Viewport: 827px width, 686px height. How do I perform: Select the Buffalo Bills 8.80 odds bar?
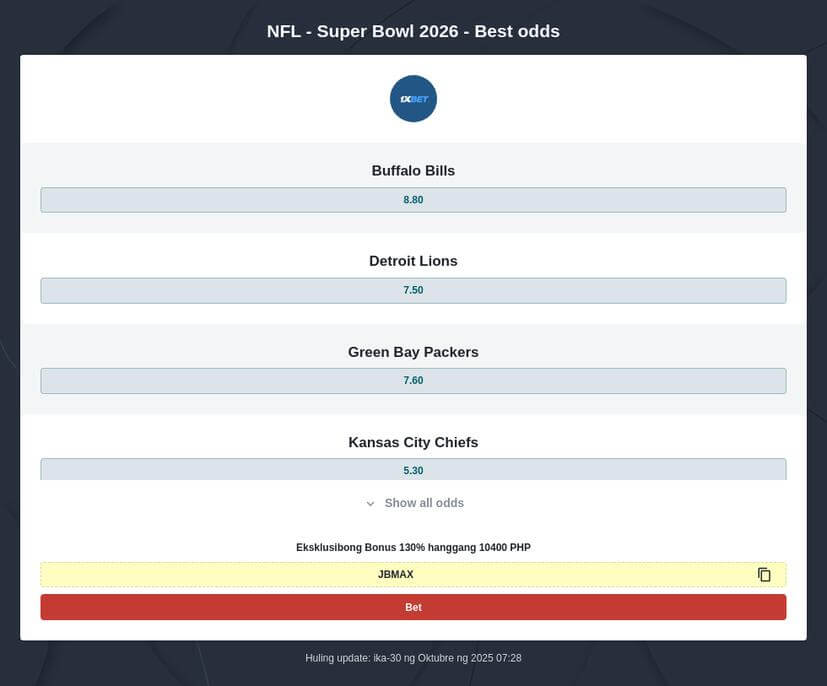413,199
